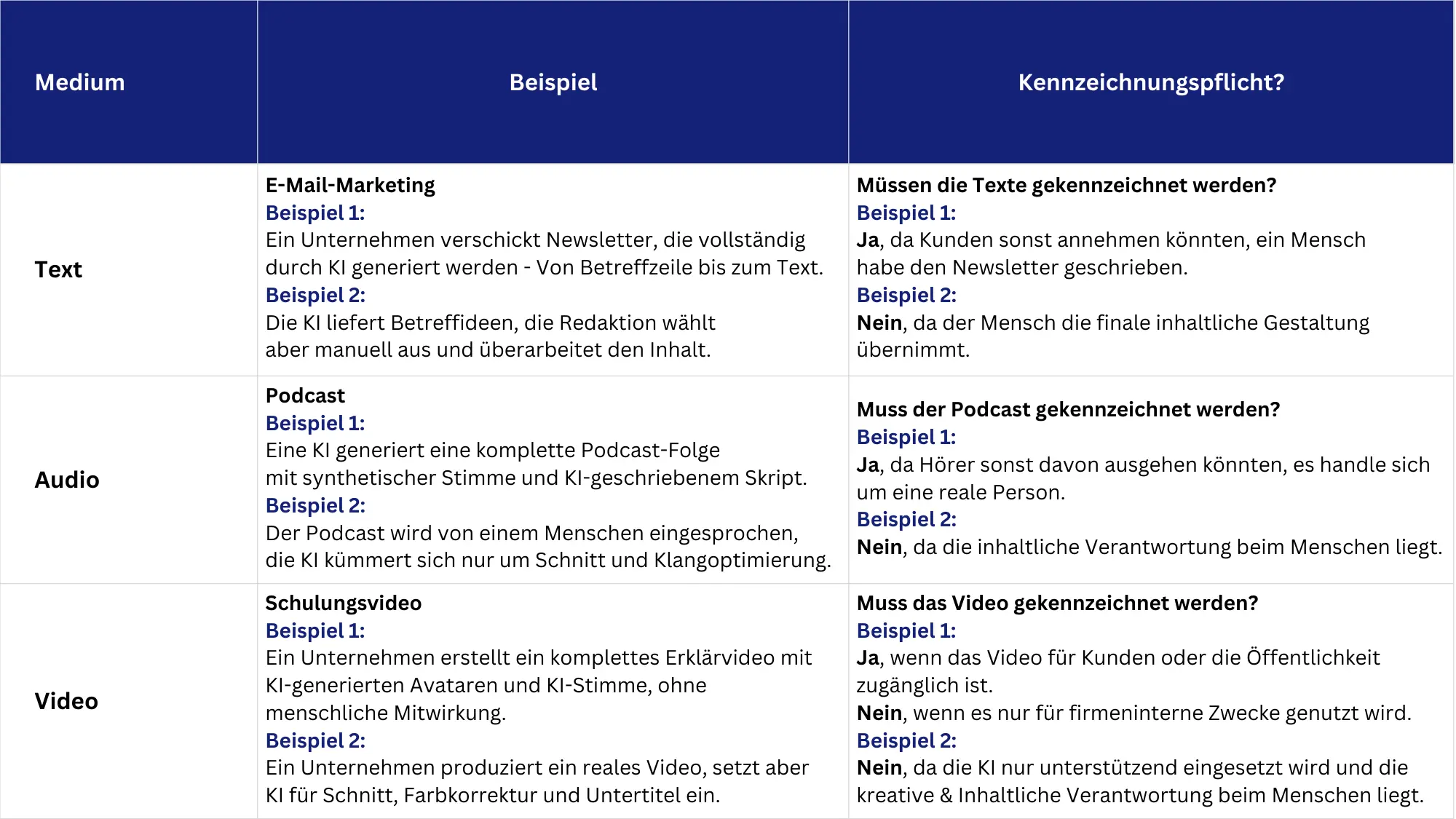Click bold "Ja" in the newsletter answer
Viewport: 1456px width, 819px height.
click(868, 240)
